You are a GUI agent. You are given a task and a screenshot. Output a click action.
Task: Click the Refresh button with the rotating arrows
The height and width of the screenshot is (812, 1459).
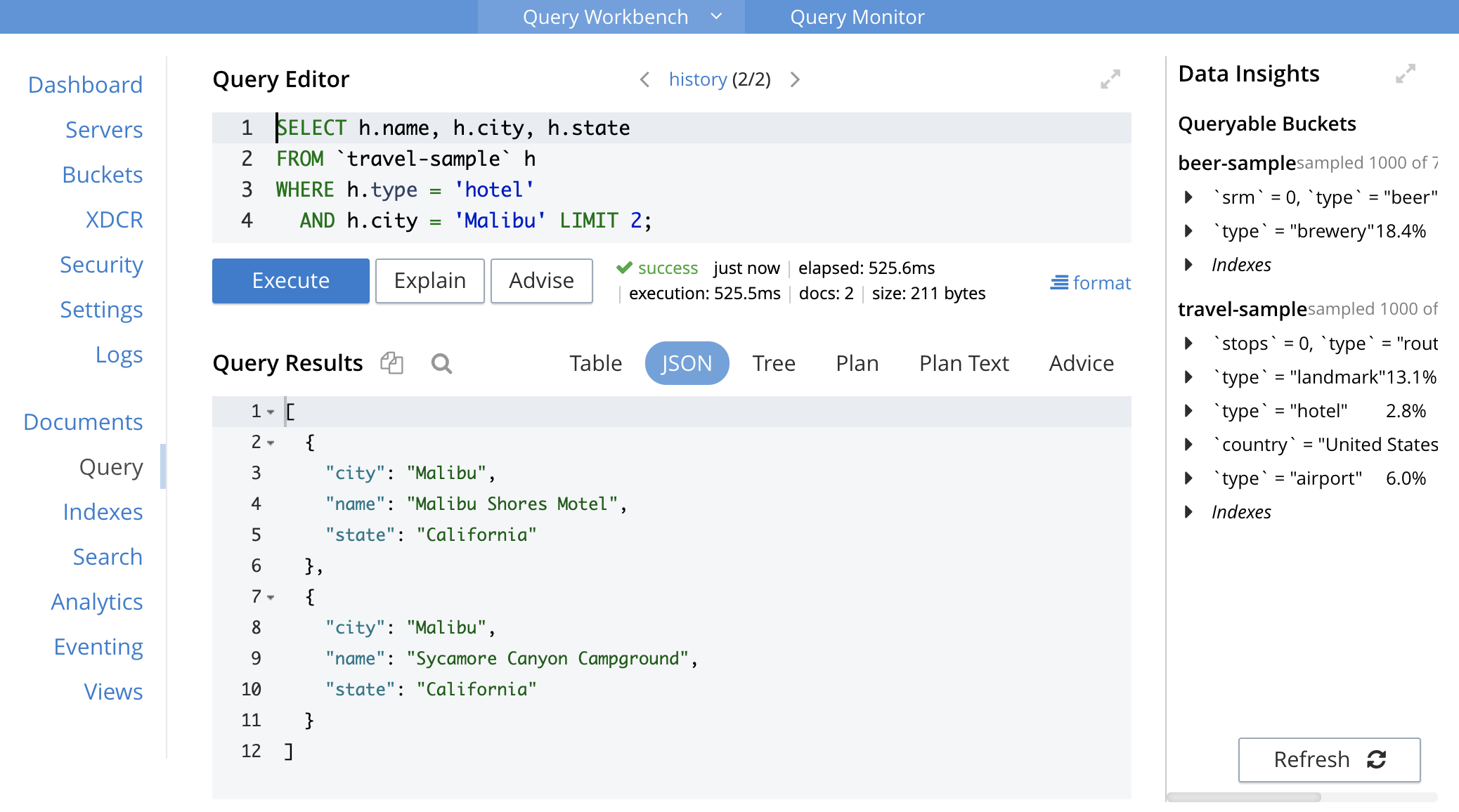(x=1329, y=759)
